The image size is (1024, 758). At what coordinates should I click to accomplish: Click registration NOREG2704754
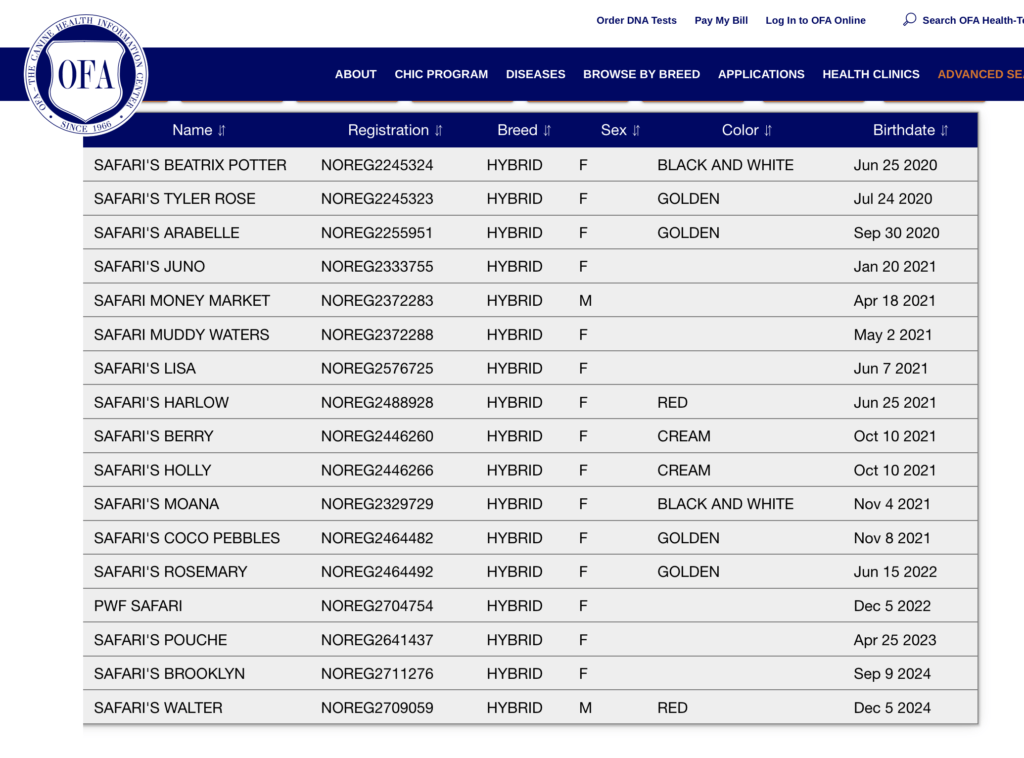pos(377,606)
